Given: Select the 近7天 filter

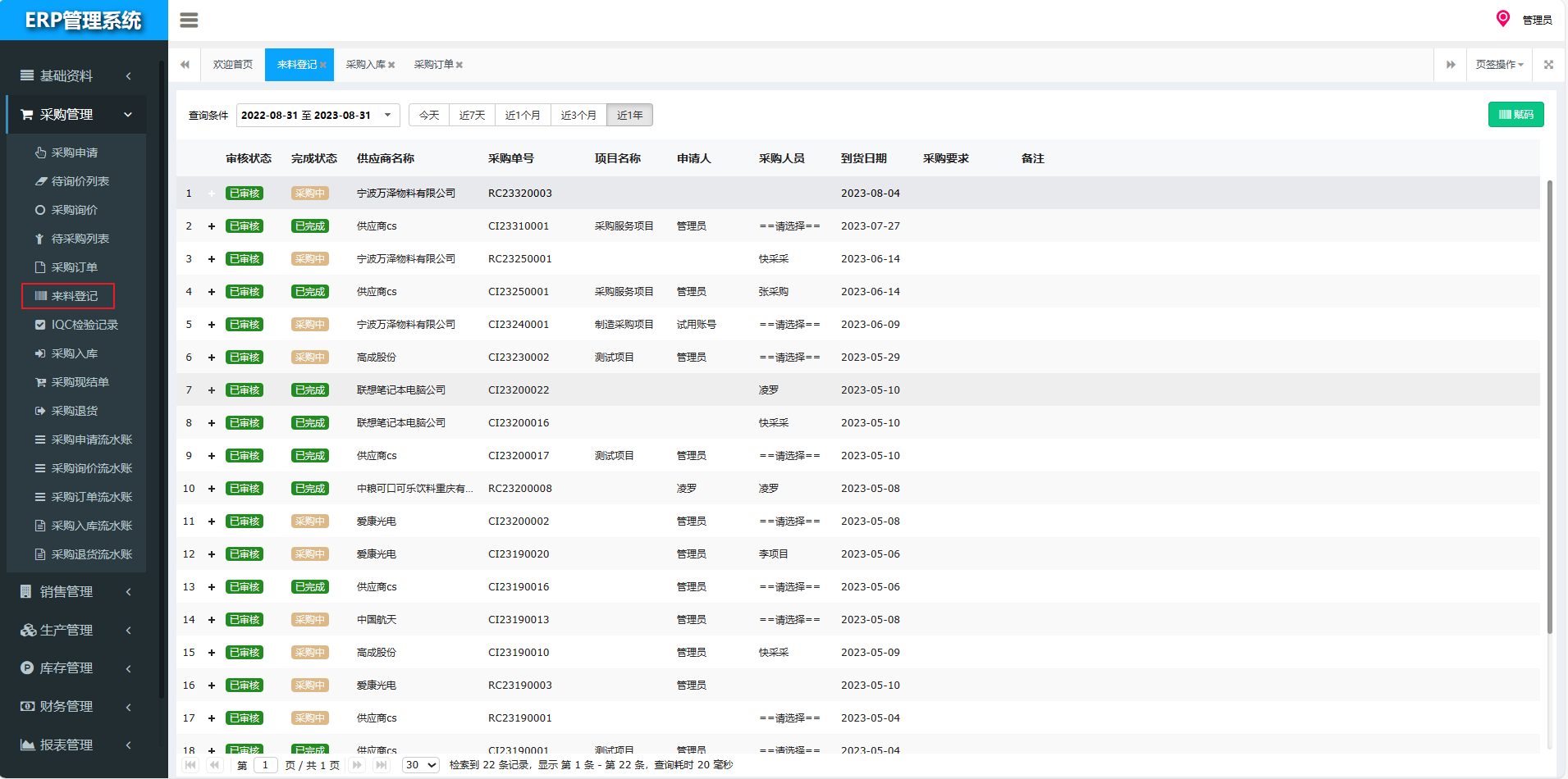Looking at the screenshot, I should coord(472,116).
